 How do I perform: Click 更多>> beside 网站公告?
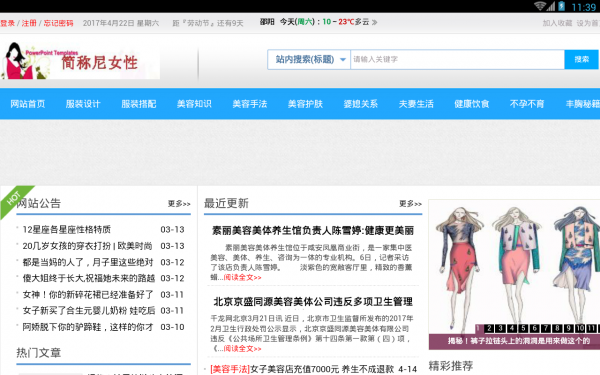click(179, 204)
